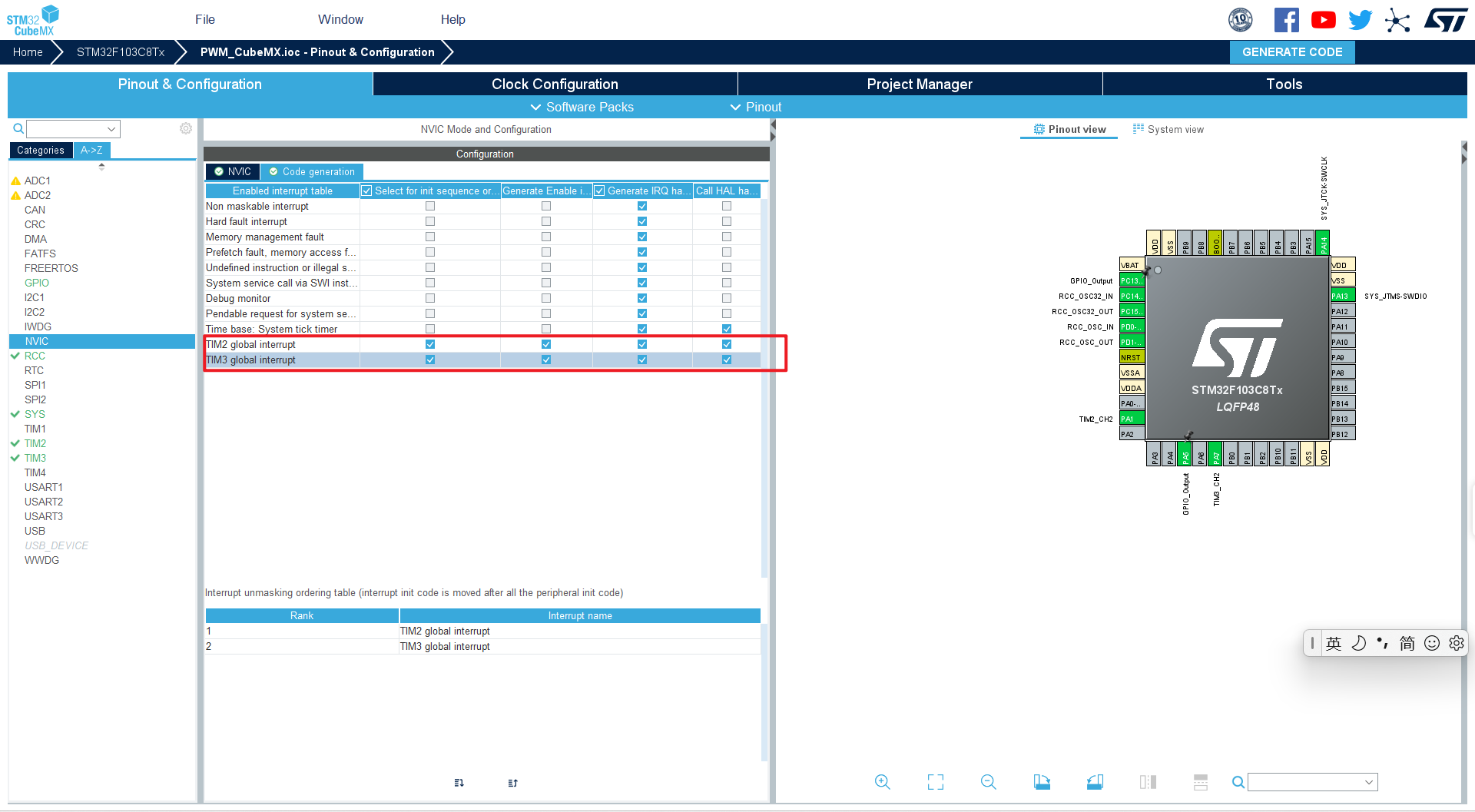The image size is (1475, 812).
Task: Go to Home breadcrumb
Action: [28, 52]
